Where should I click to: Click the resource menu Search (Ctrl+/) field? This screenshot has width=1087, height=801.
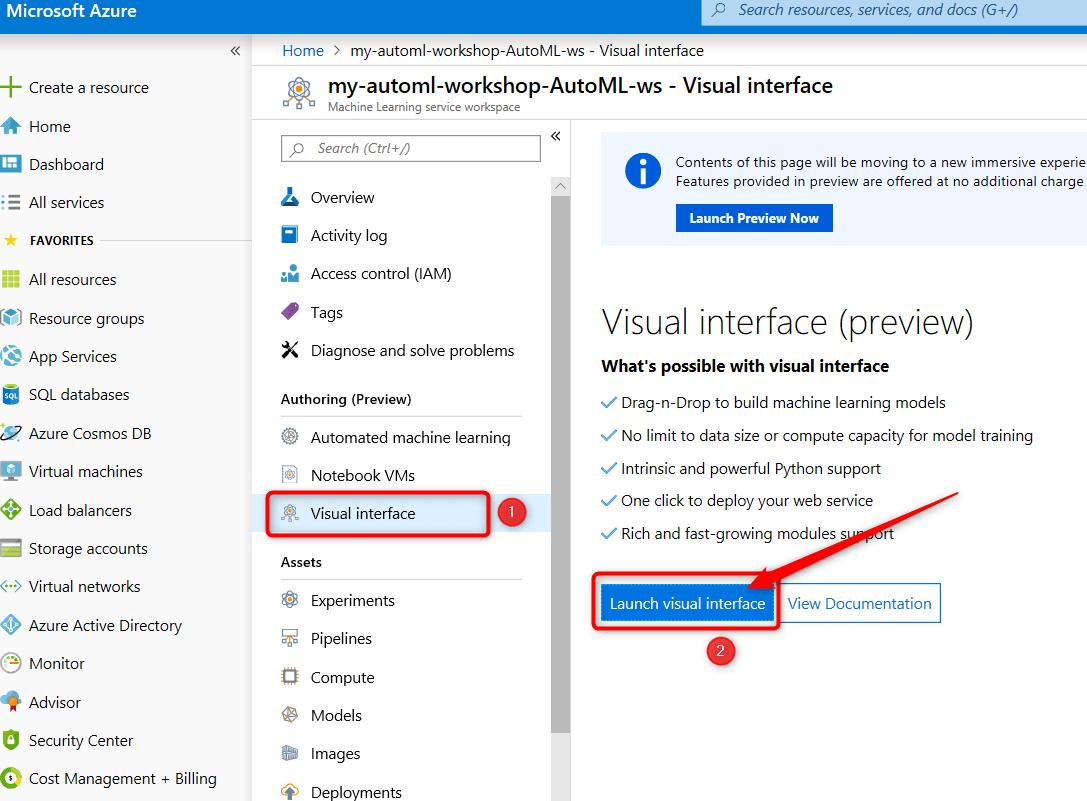pos(410,148)
